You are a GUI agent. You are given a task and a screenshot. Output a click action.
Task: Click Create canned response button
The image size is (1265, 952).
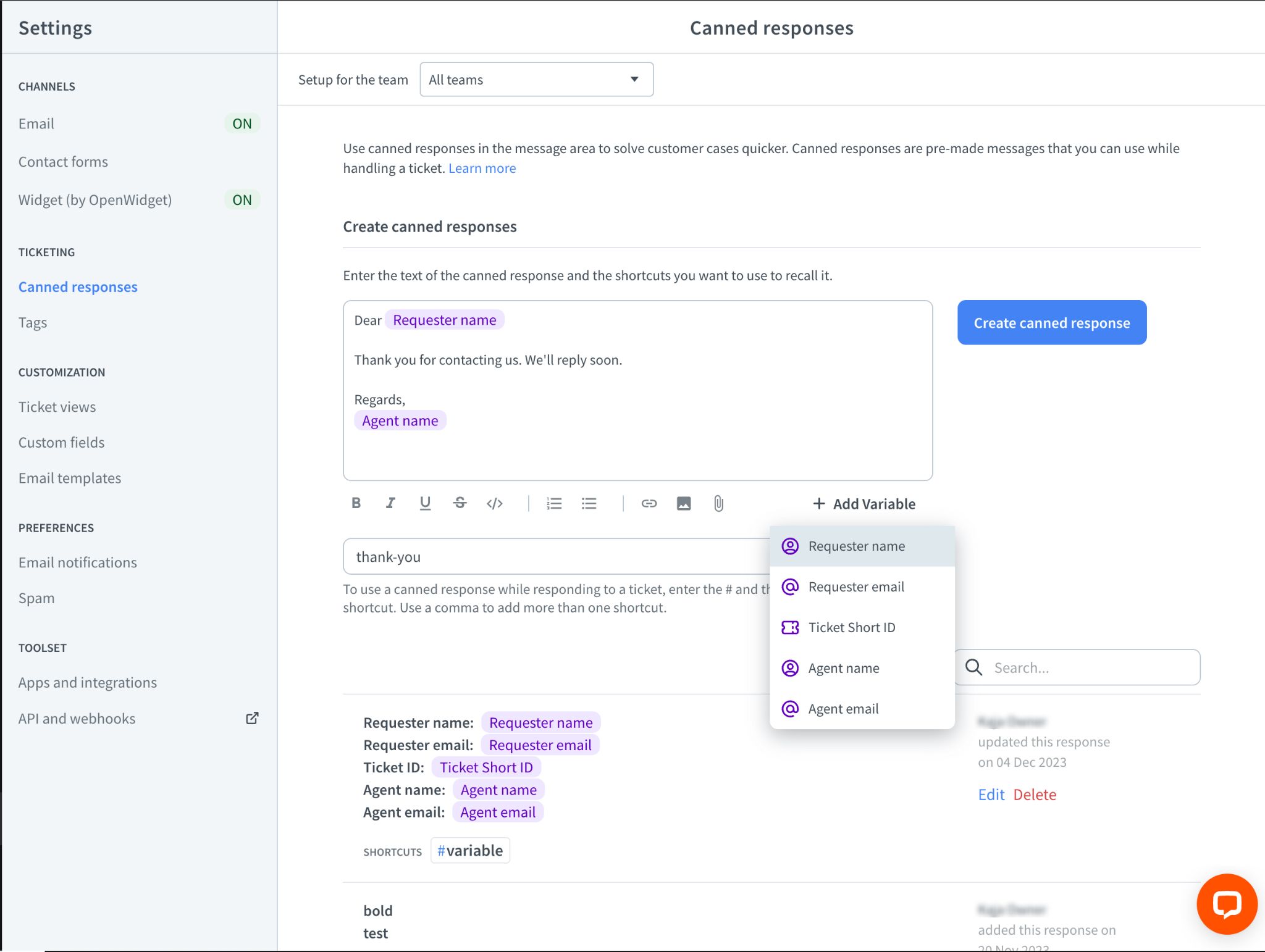1052,323
